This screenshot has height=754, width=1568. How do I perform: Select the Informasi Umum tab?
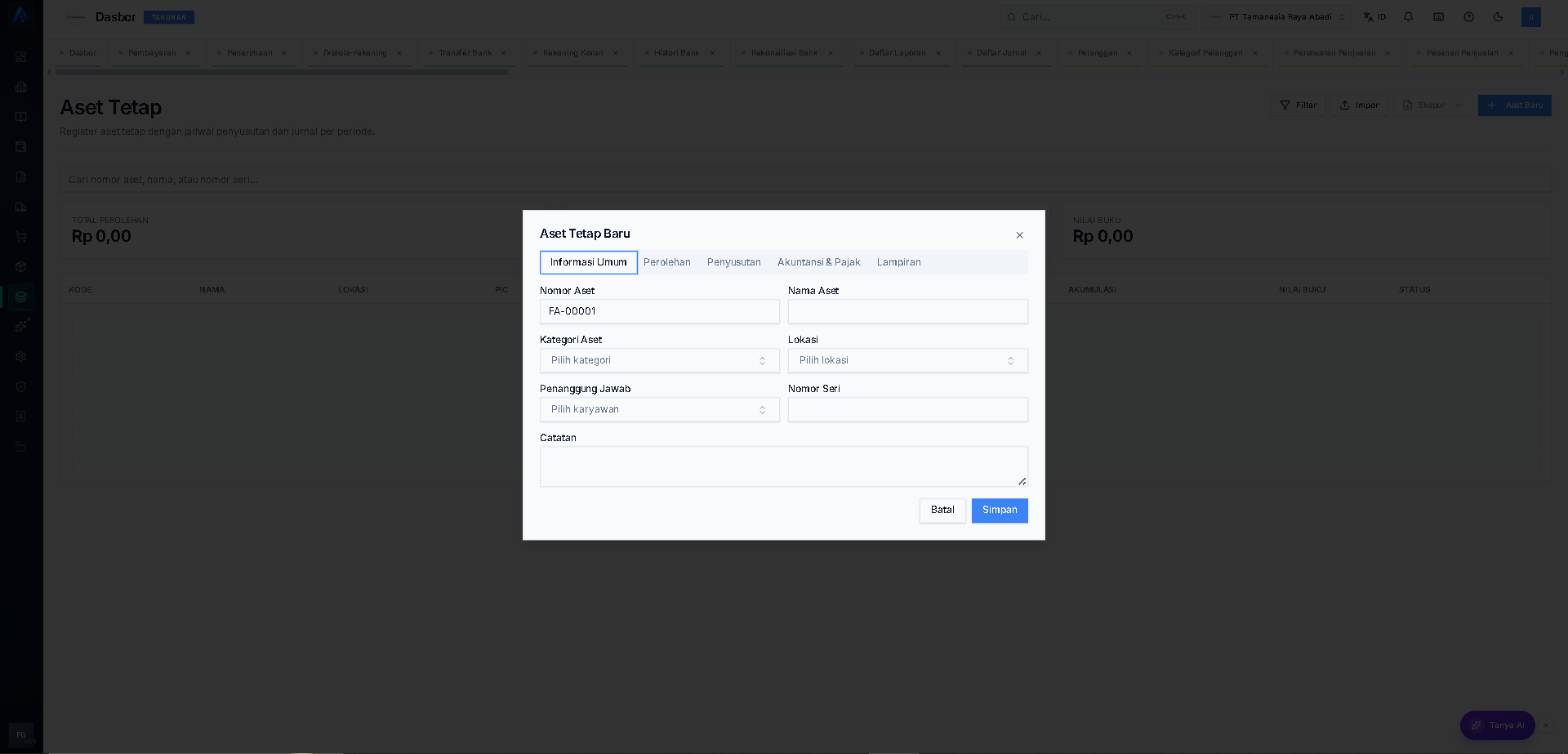(589, 262)
